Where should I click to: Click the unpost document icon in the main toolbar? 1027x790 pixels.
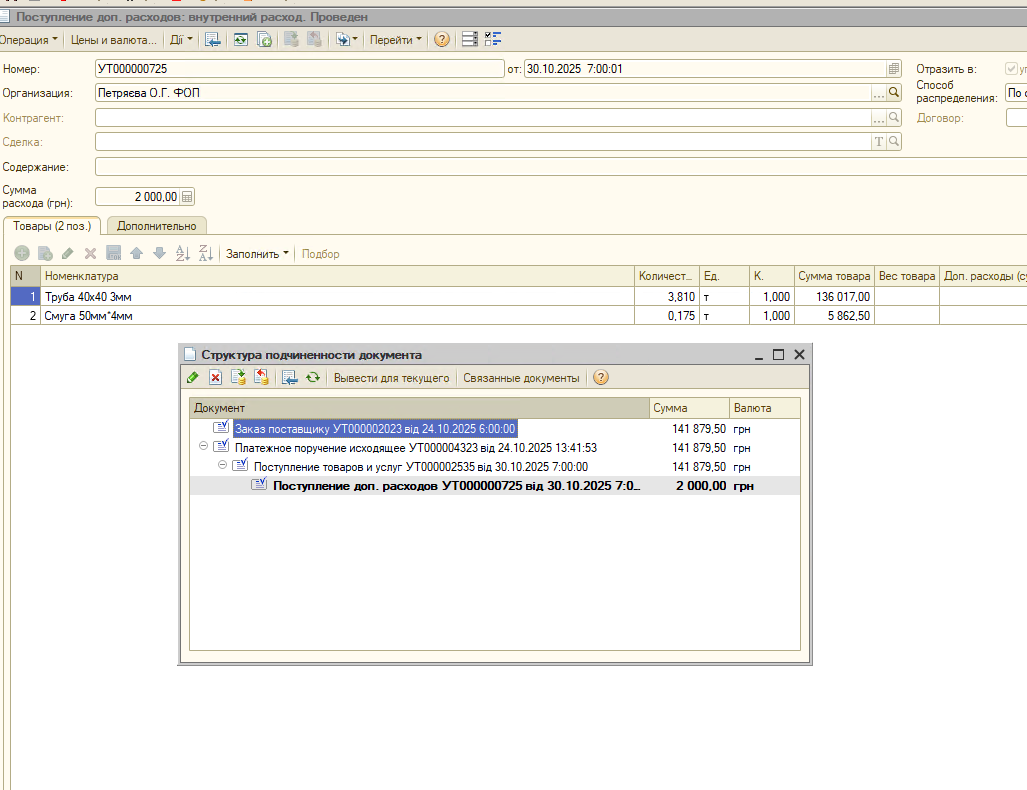[314, 40]
